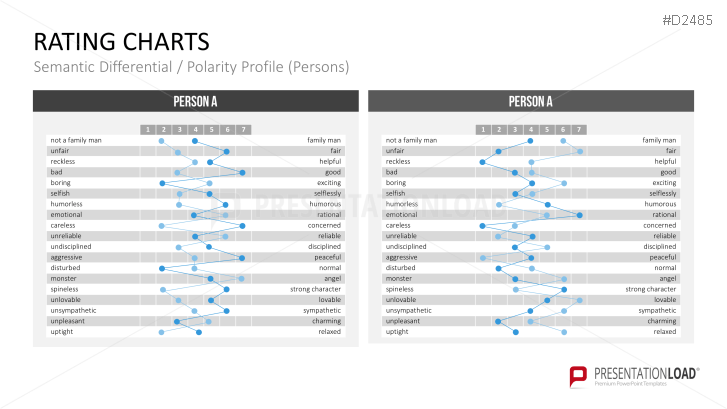
Task: Click the "family man" label in left chart
Action: click(x=323, y=140)
